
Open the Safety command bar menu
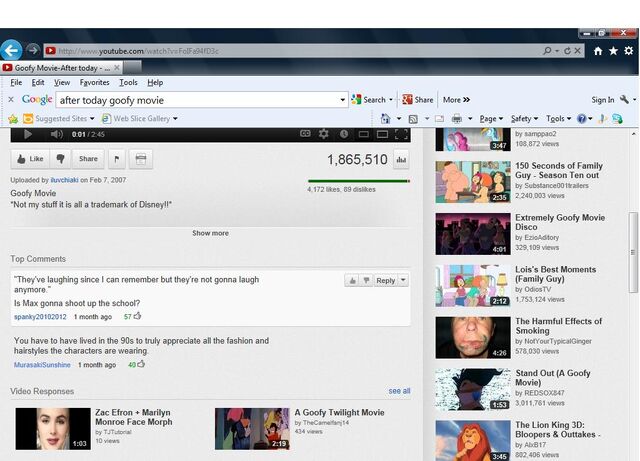524,119
